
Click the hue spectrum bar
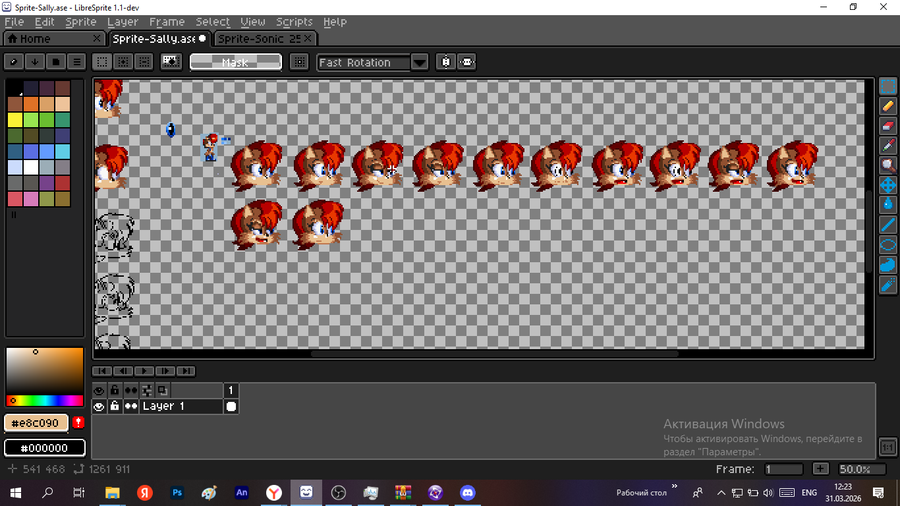tap(45, 400)
